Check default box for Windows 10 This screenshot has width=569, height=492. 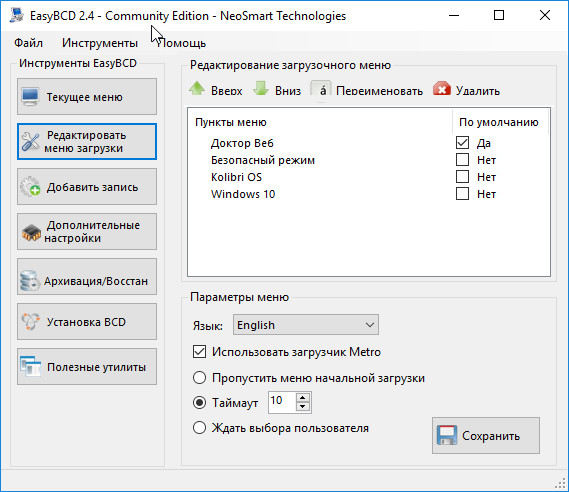[x=462, y=194]
